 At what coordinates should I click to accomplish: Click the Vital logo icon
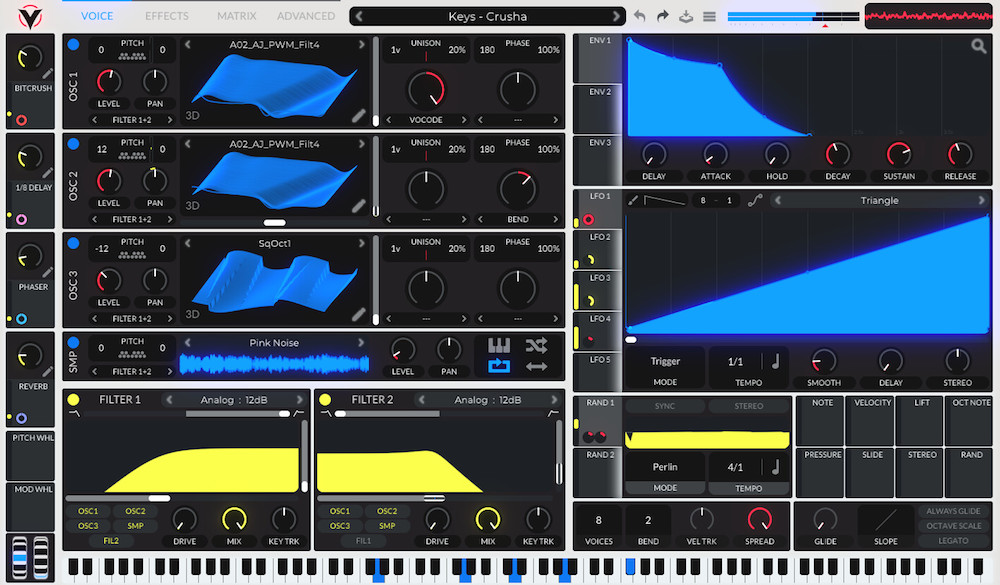tap(29, 17)
